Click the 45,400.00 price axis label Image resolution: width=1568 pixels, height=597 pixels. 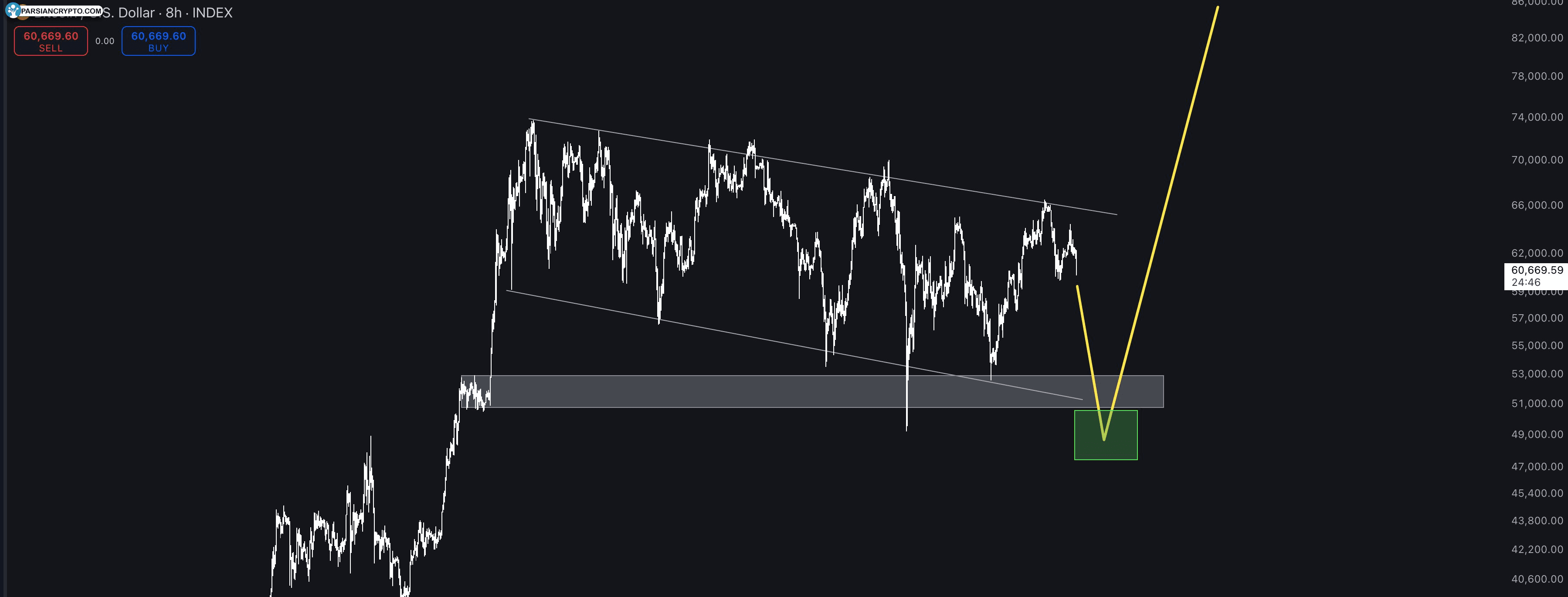(x=1537, y=494)
